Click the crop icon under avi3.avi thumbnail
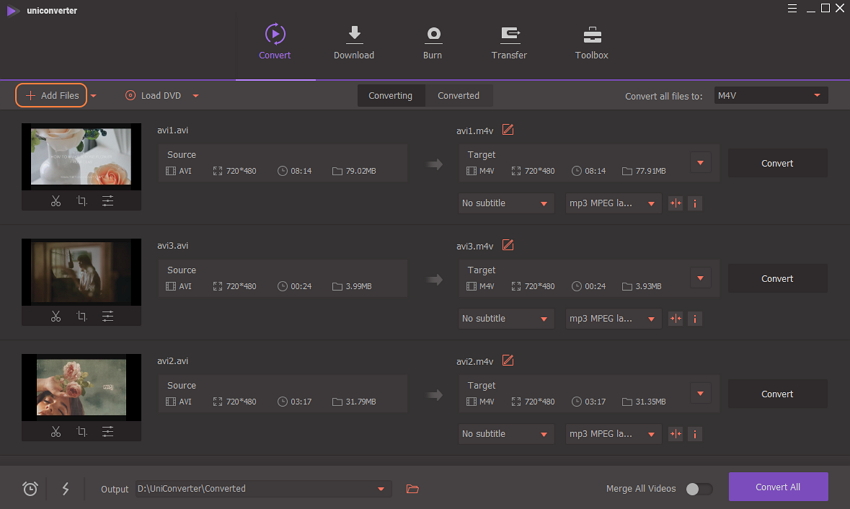 tap(82, 316)
